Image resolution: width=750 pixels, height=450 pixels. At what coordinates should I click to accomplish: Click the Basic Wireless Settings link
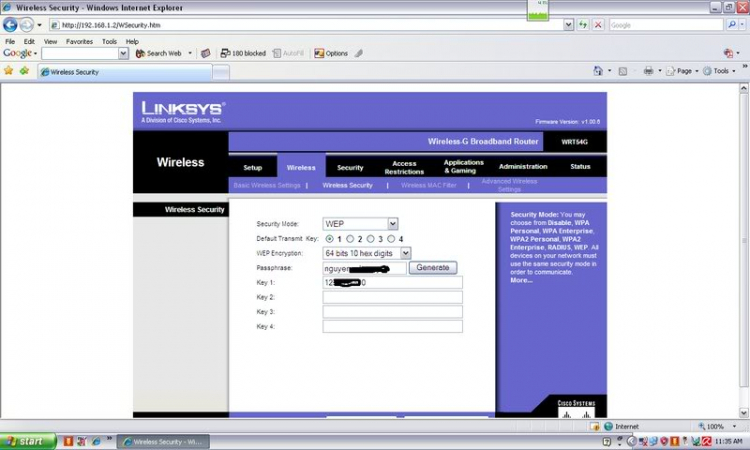tap(267, 185)
